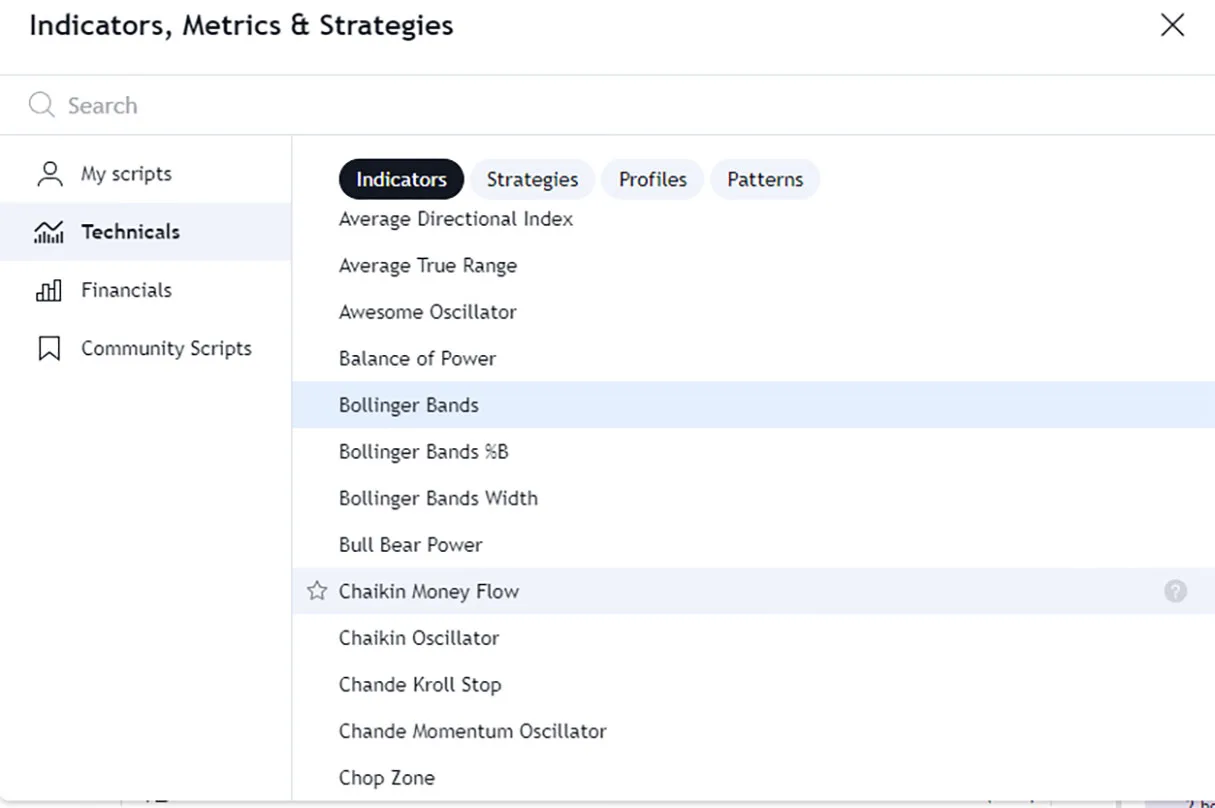The image size is (1215, 808).
Task: Click the Technicals chart icon
Action: [x=49, y=232]
